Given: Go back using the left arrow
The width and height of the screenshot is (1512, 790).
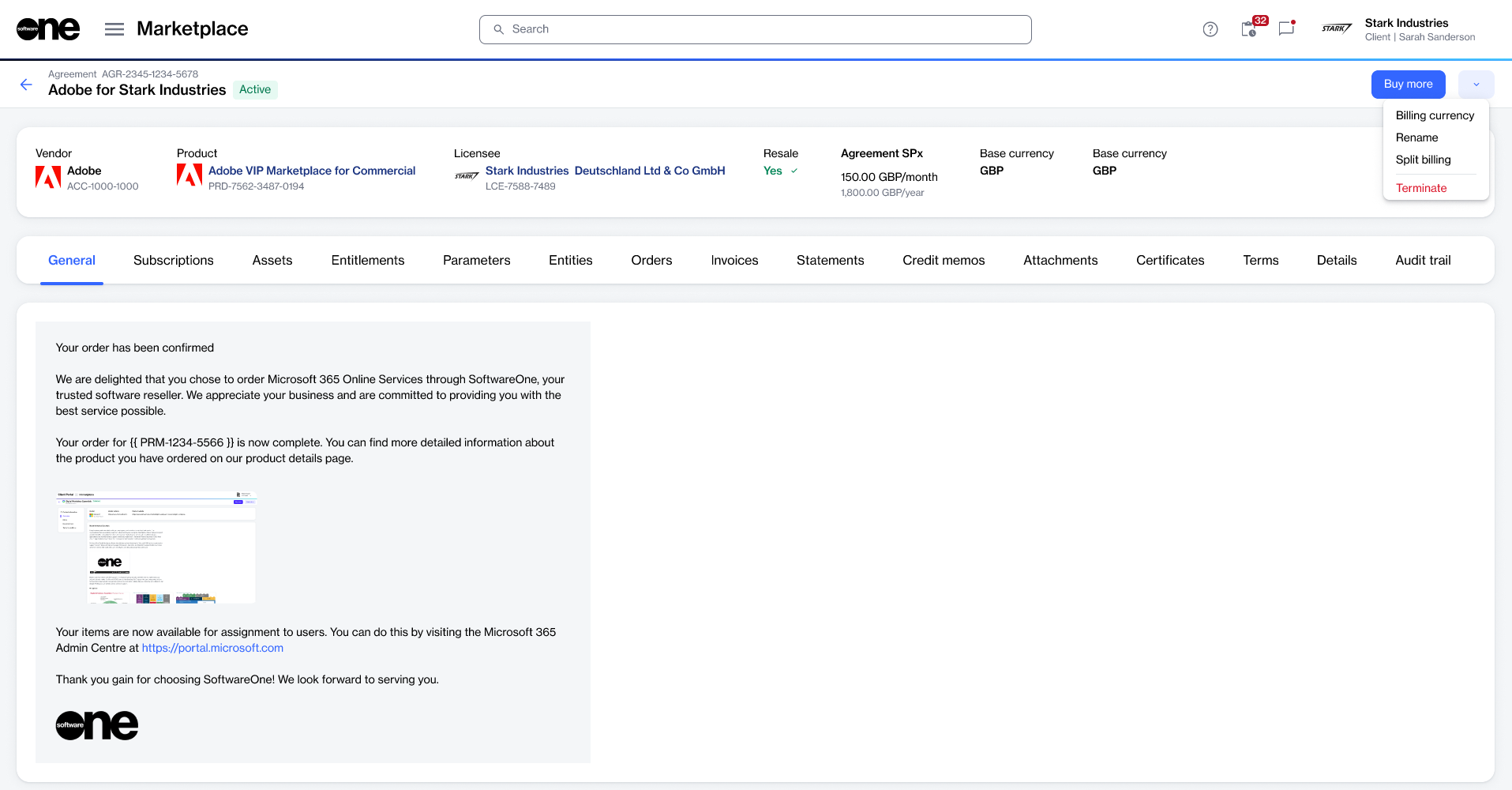Looking at the screenshot, I should tap(26, 85).
